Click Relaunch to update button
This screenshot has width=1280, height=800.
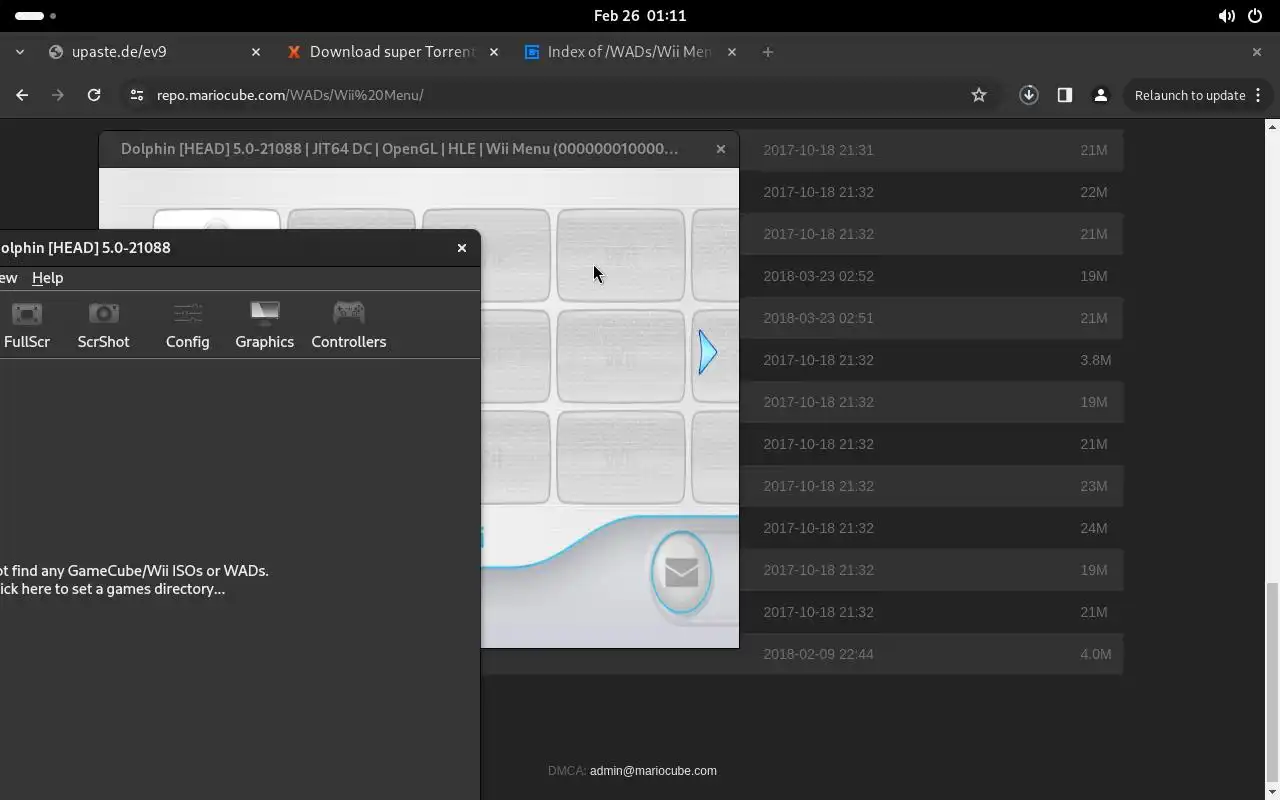coord(1189,95)
